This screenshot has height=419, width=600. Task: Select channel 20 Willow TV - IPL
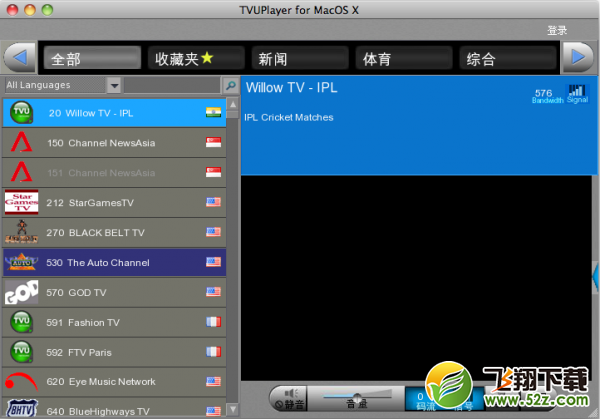point(114,112)
